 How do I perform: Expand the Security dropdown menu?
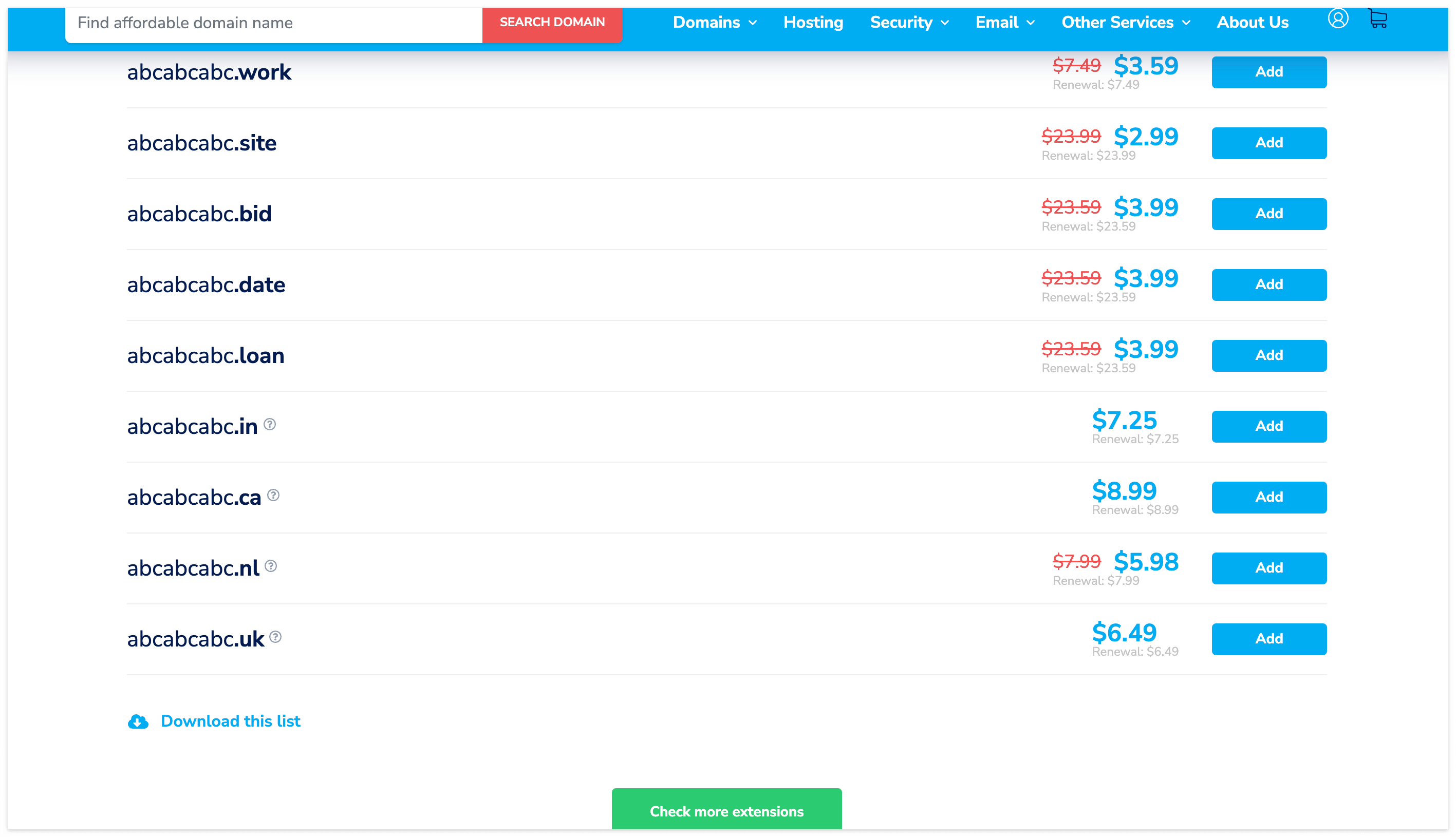[x=908, y=23]
